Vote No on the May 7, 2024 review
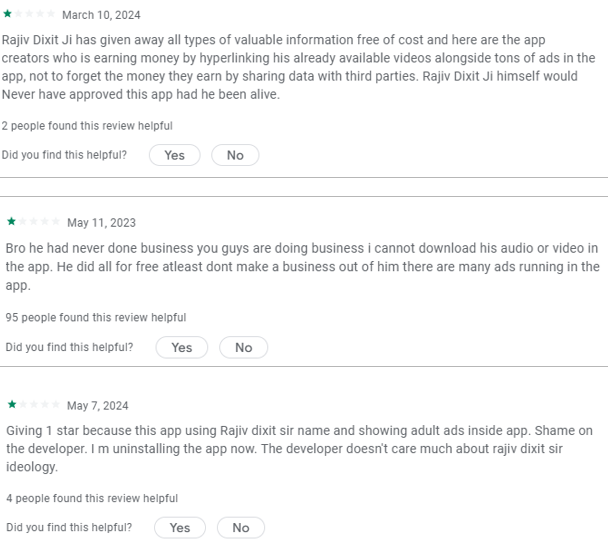 241,527
